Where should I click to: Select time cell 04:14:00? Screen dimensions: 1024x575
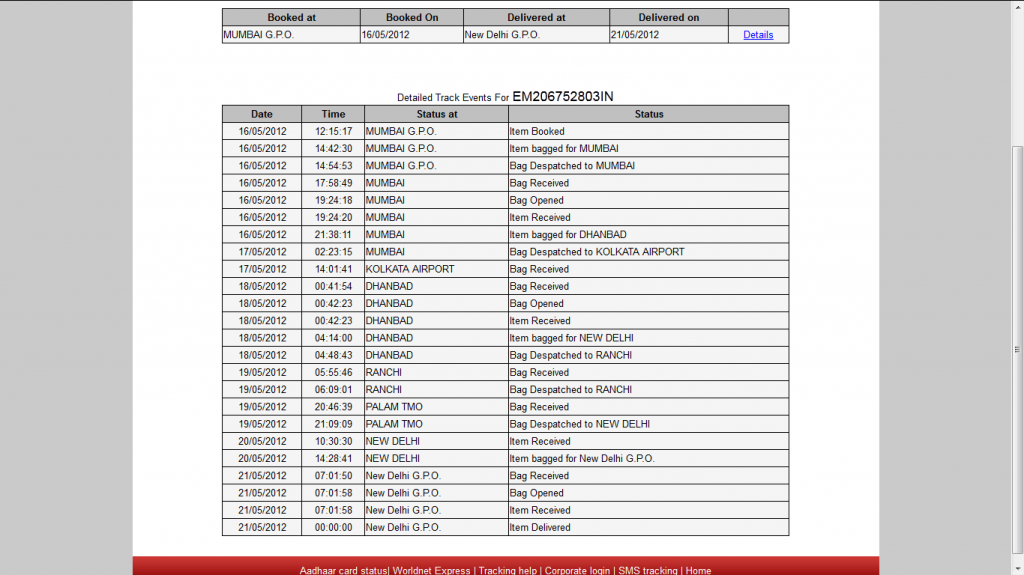tap(333, 338)
